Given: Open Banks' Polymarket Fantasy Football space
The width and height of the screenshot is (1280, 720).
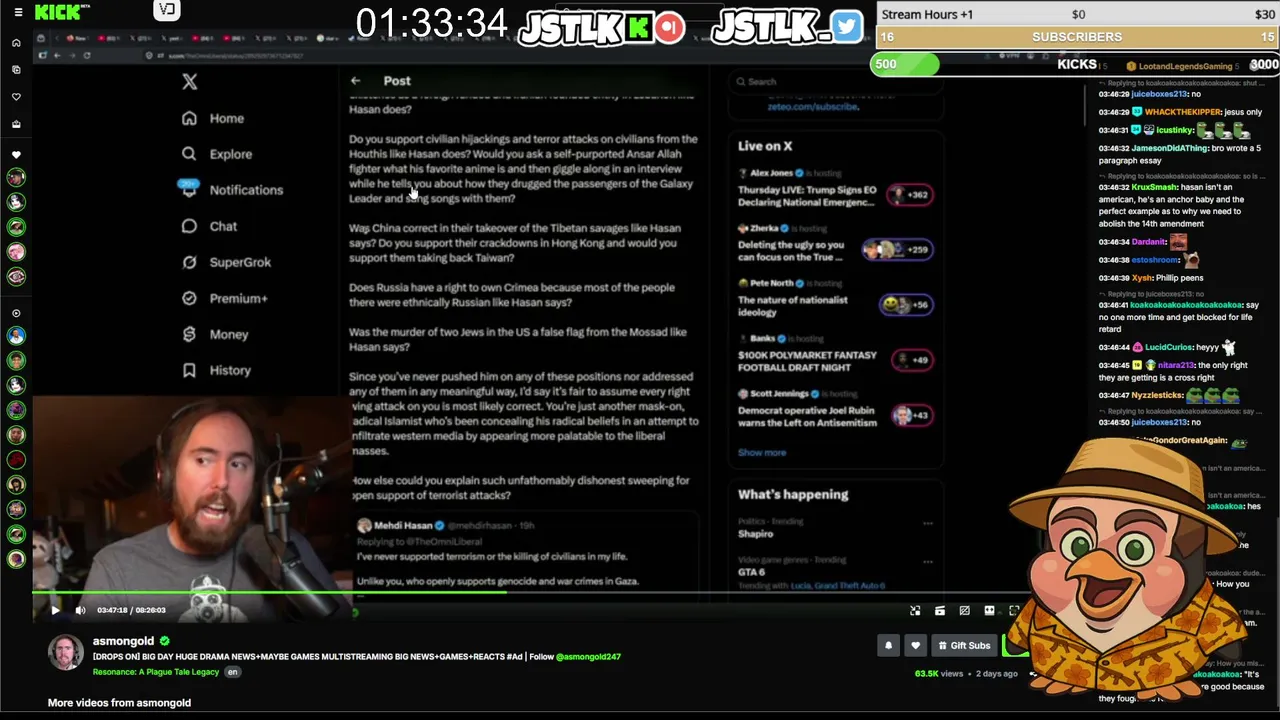Looking at the screenshot, I should tap(835, 354).
